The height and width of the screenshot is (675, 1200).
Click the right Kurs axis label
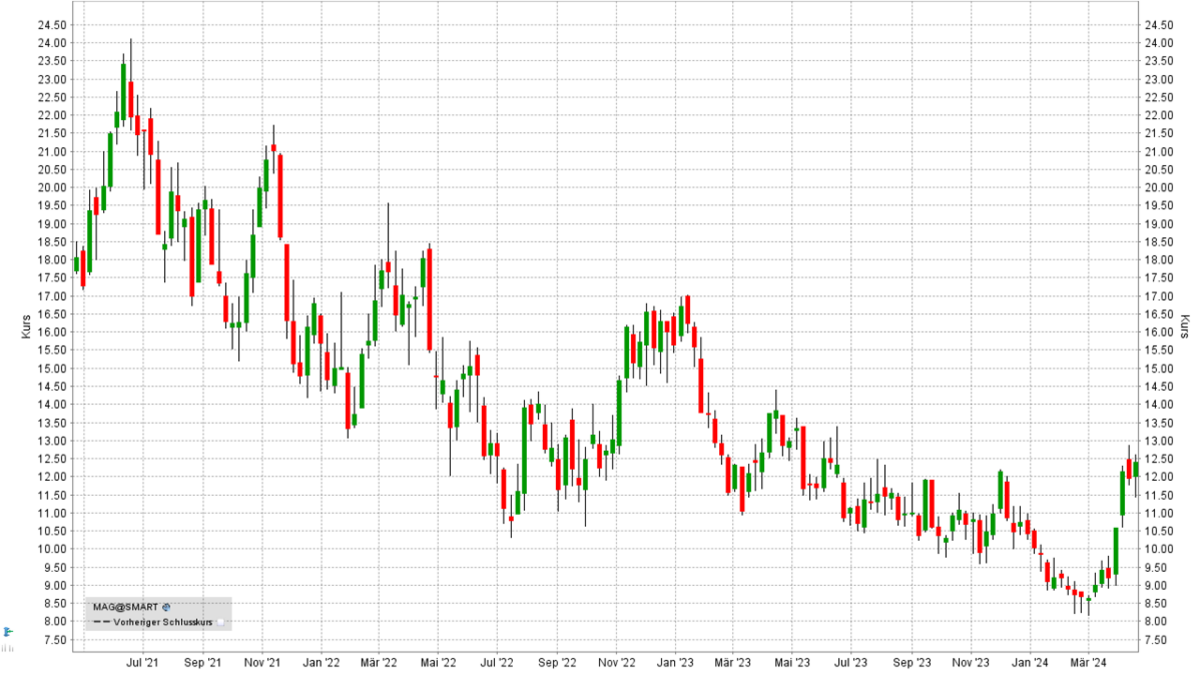click(1184, 326)
